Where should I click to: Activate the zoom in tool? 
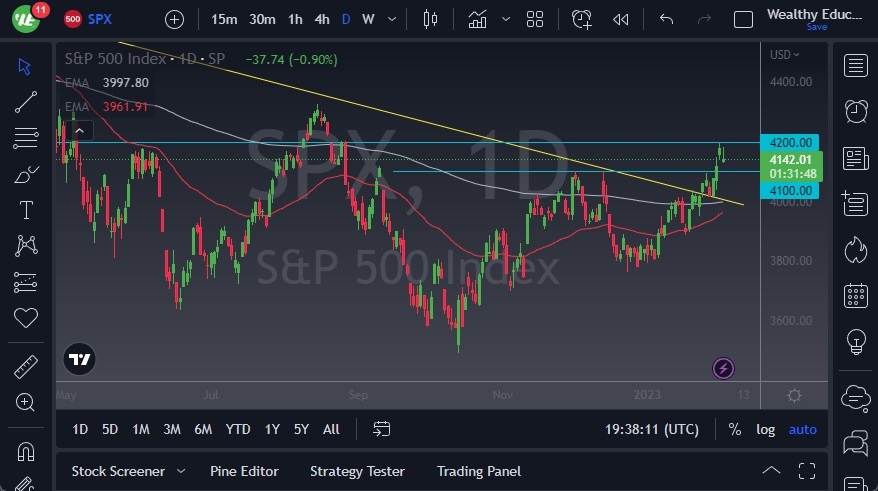point(26,402)
